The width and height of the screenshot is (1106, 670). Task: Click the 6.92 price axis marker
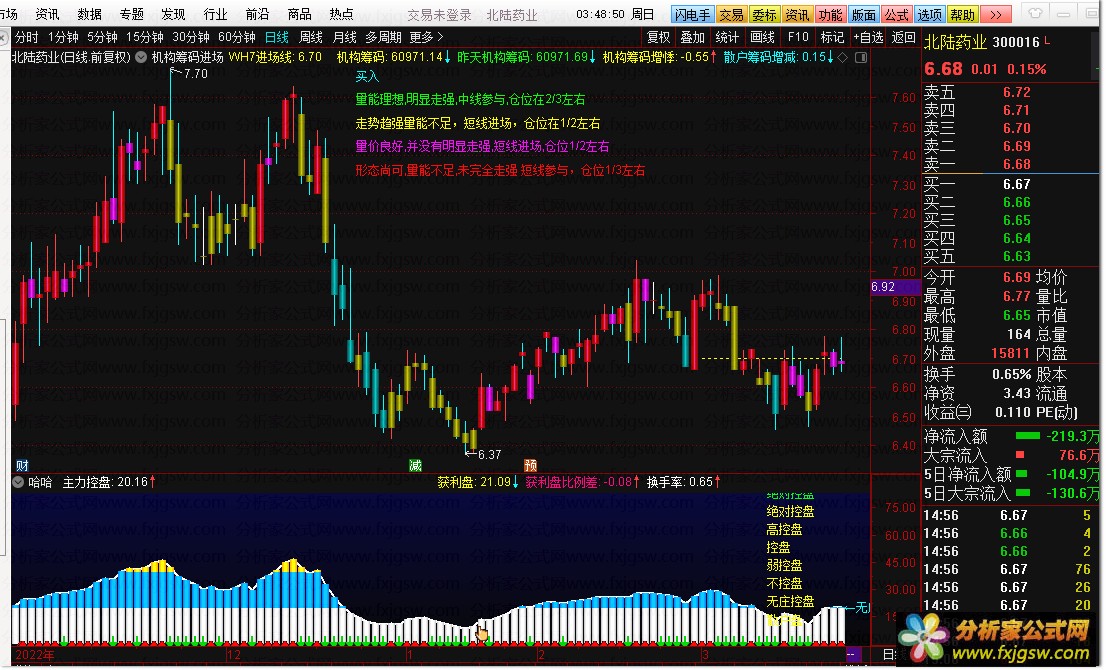click(895, 287)
